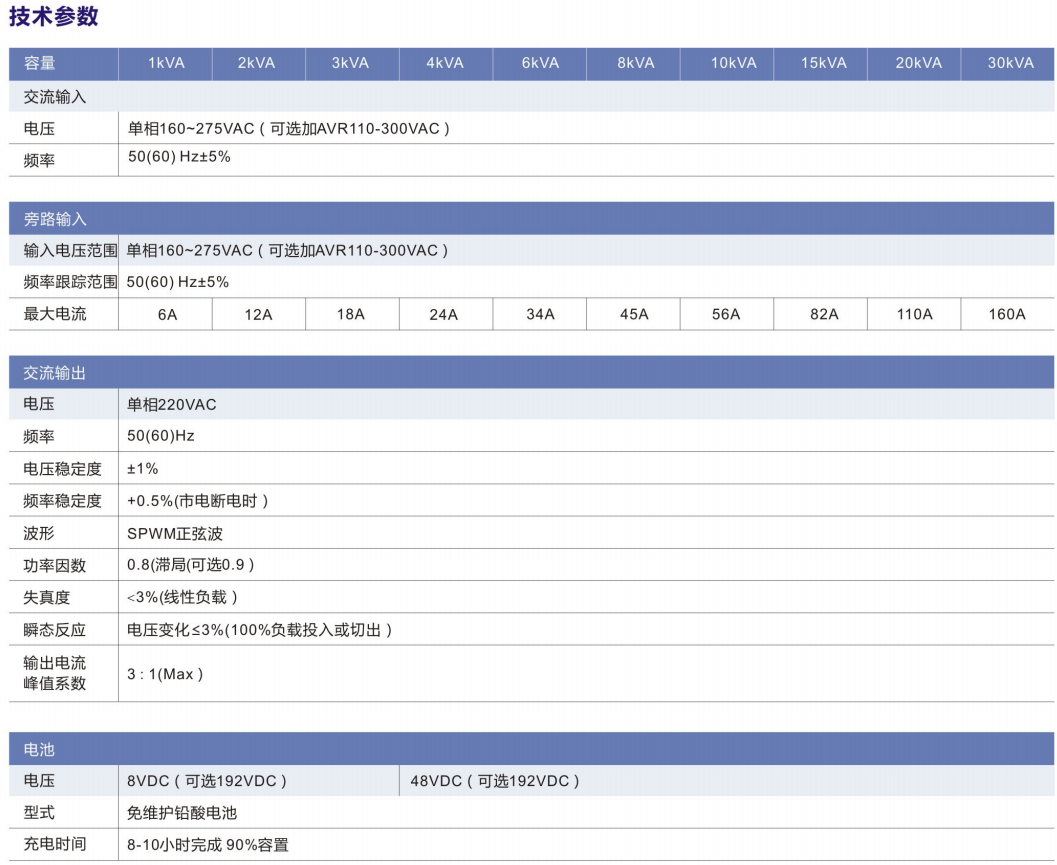
Task: Select the 82A current value
Action: click(824, 314)
